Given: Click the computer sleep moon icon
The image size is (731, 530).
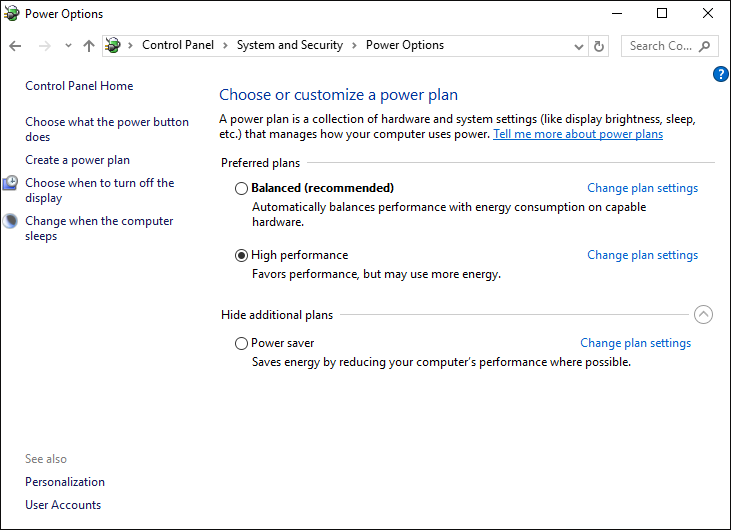Looking at the screenshot, I should 11,221.
